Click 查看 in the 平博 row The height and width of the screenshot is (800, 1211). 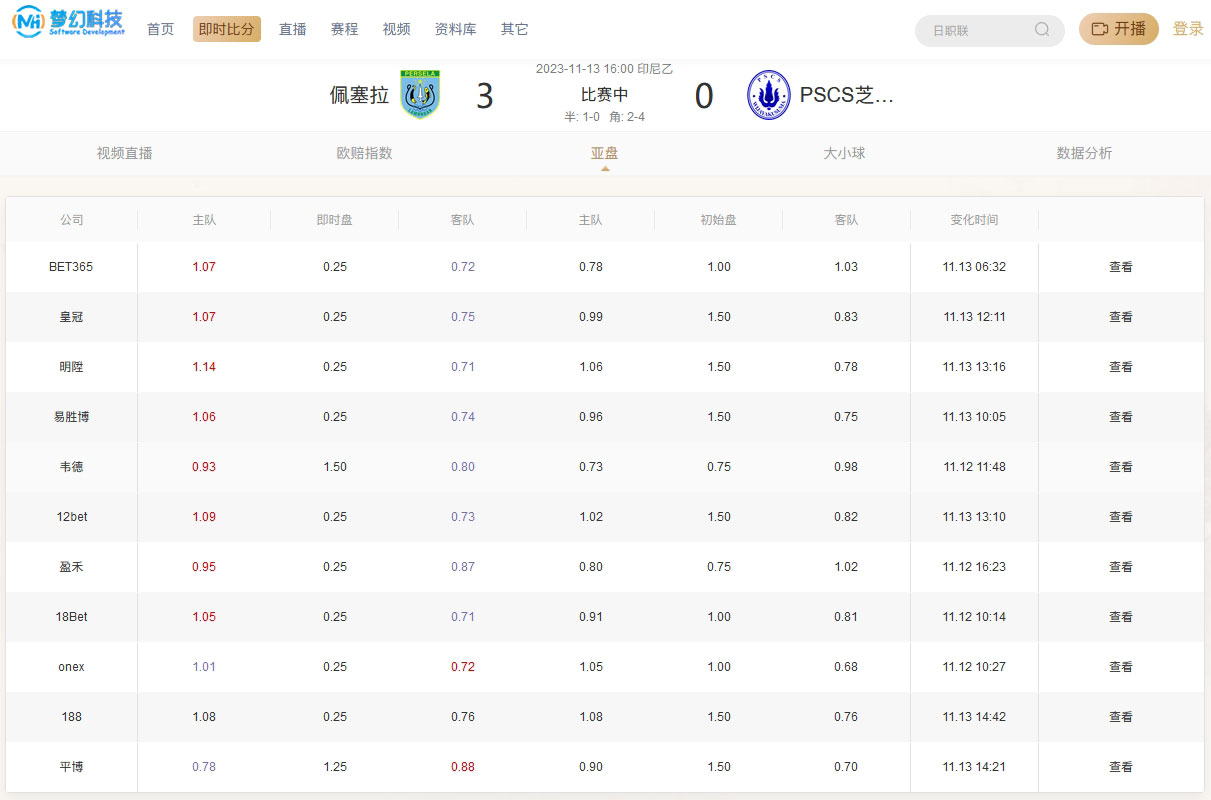[1121, 767]
